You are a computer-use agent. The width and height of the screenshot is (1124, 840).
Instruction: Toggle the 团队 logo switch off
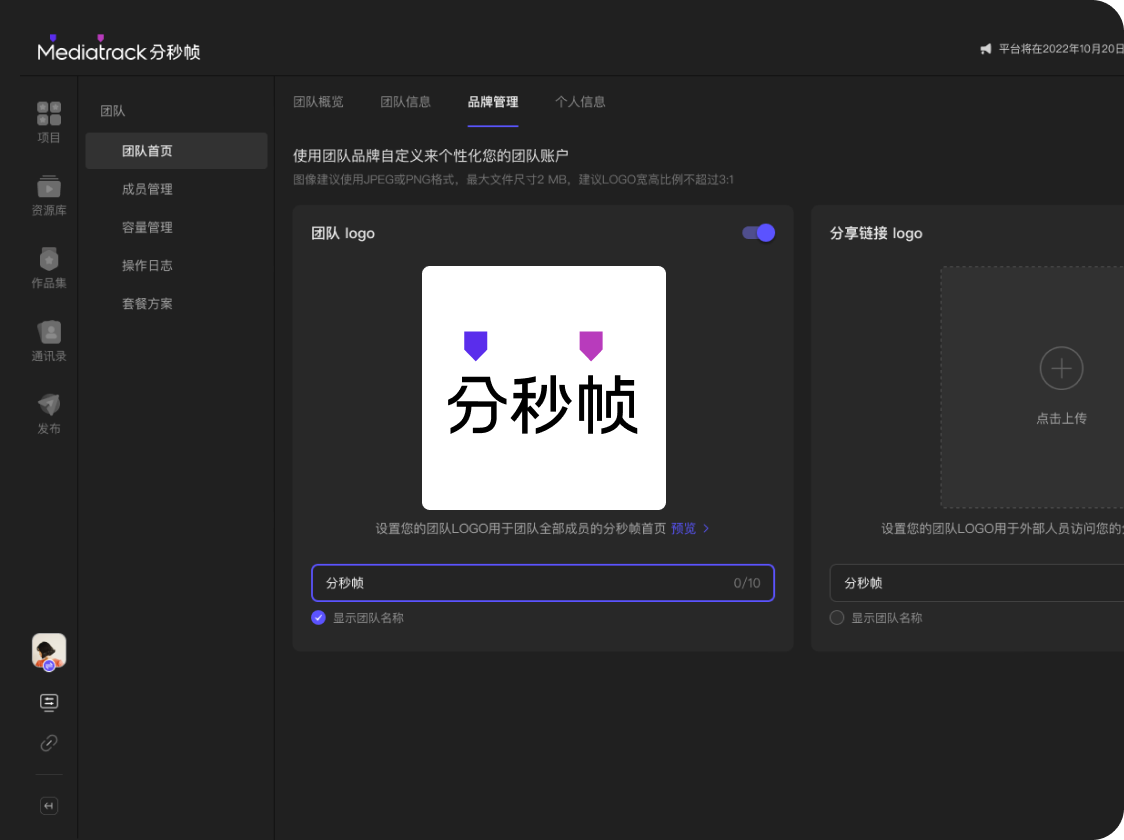point(758,233)
